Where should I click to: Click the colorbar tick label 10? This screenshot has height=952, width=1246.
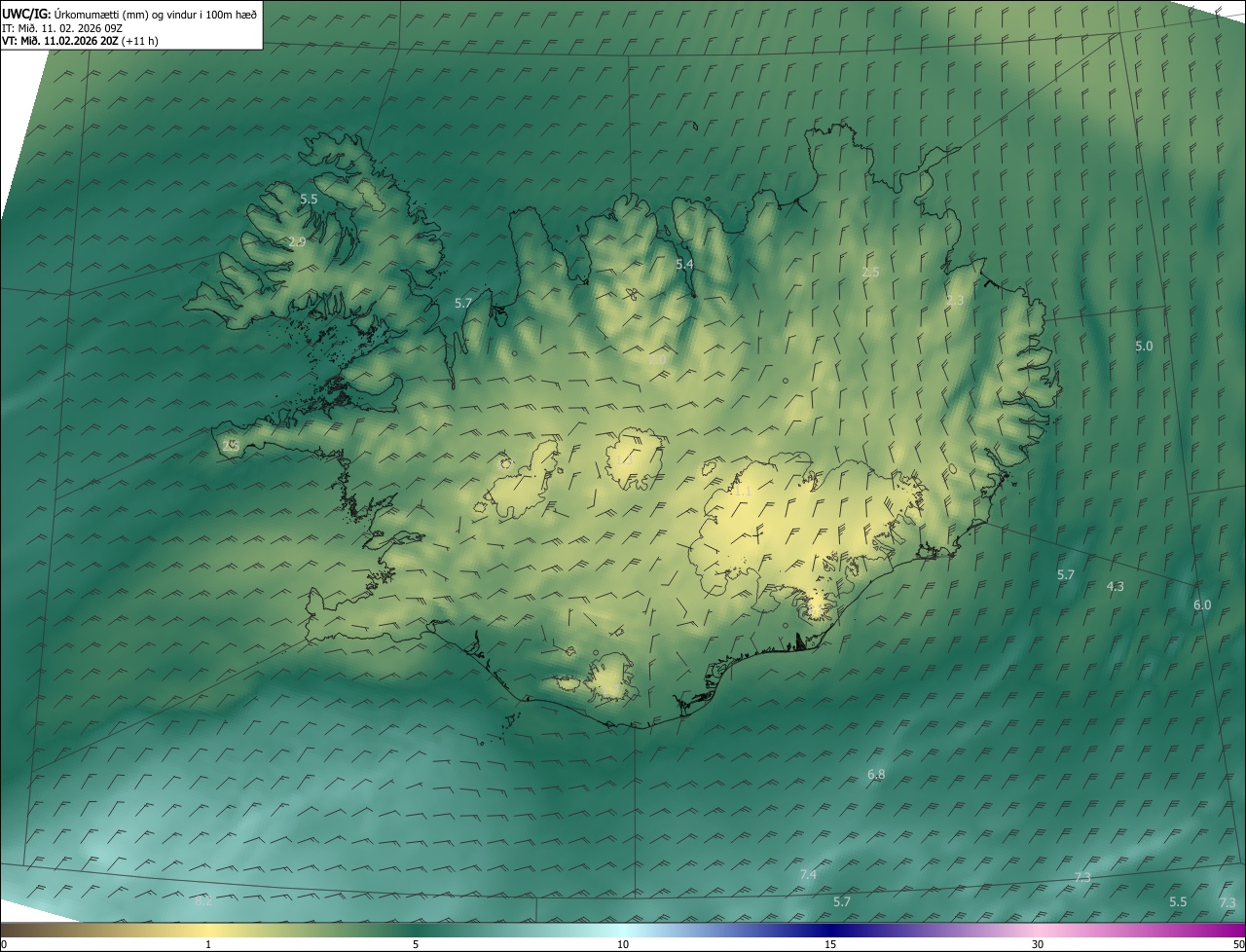coord(623,944)
